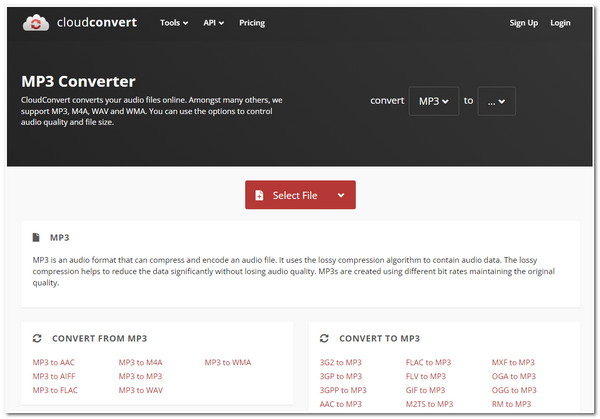
Task: Open the 3GP to MP3 link
Action: tap(341, 376)
